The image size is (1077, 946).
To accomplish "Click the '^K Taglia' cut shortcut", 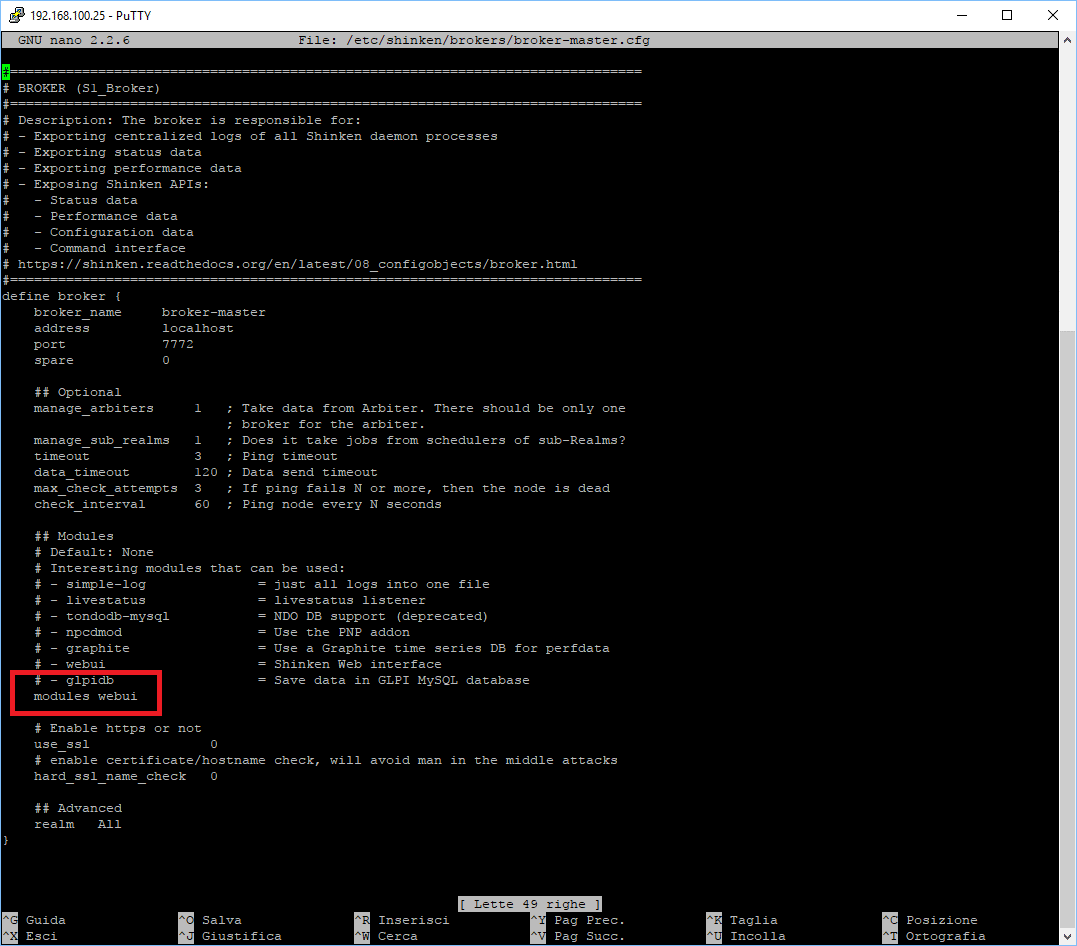I will [742, 920].
